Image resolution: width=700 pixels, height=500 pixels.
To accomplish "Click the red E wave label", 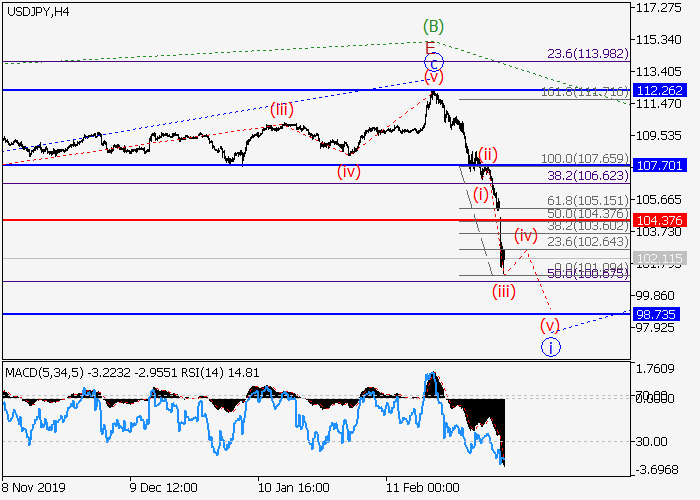I will click(x=430, y=46).
